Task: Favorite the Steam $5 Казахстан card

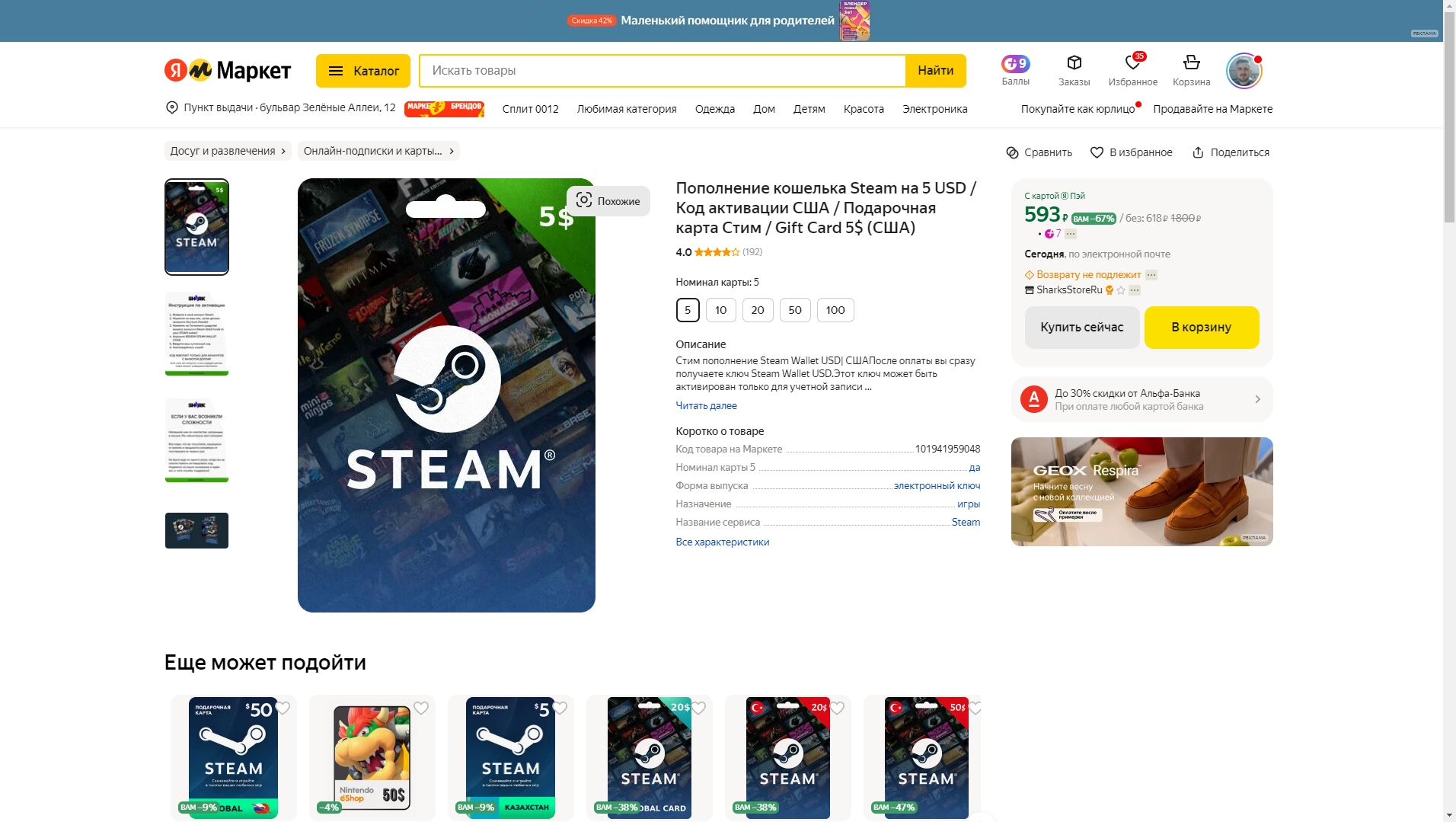Action: [x=560, y=708]
